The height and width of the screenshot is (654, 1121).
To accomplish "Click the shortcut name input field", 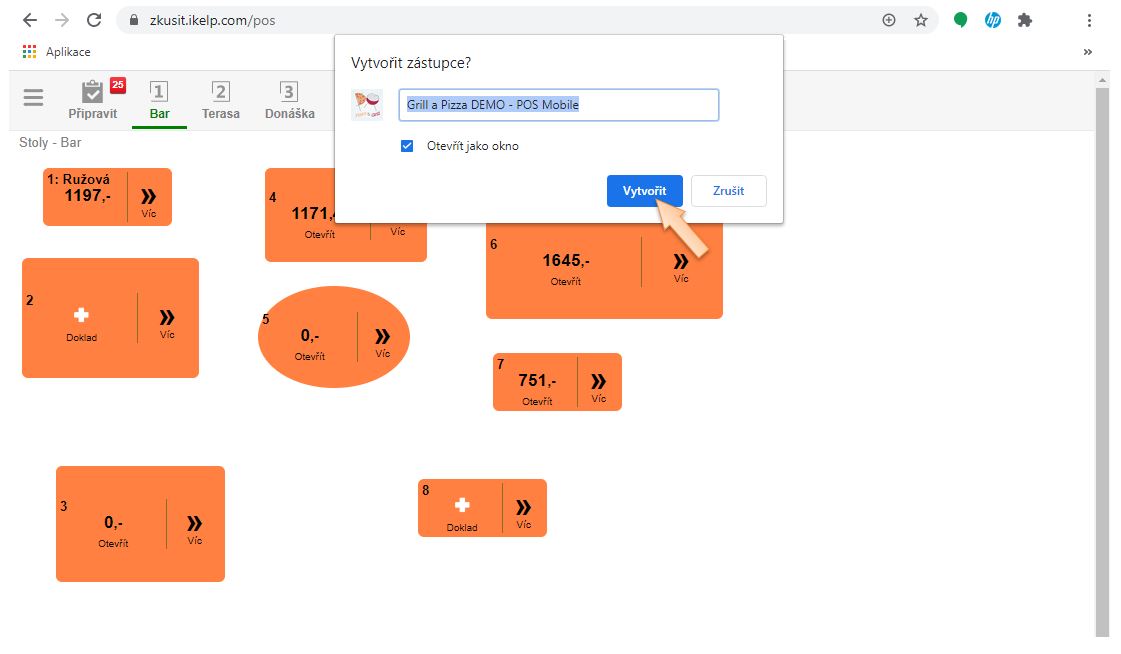I will (x=558, y=105).
